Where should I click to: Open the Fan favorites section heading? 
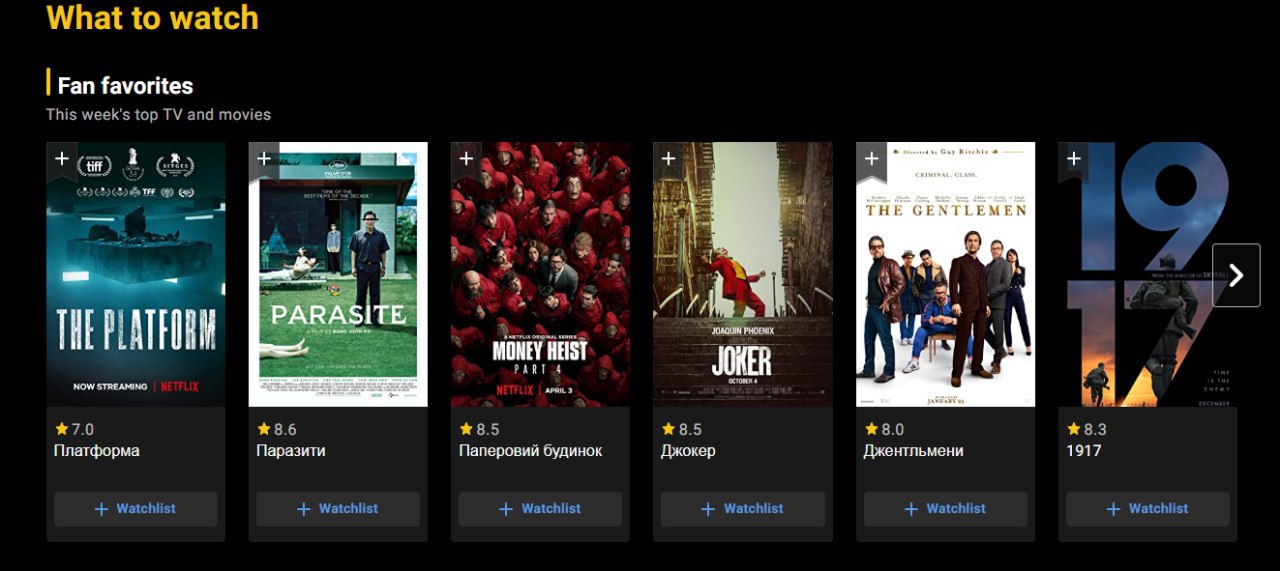click(x=125, y=86)
